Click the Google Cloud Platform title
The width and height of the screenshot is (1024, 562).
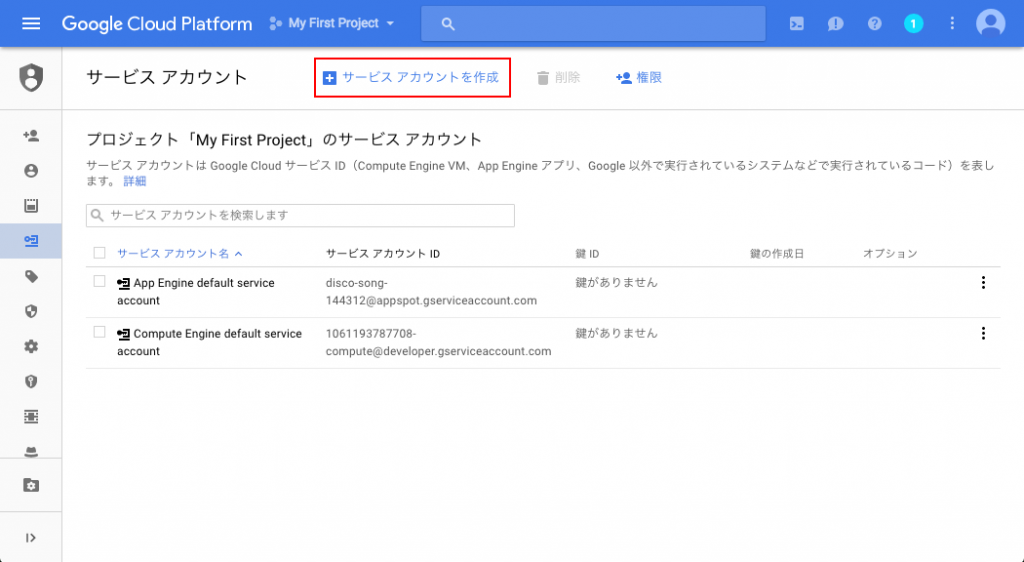[157, 24]
